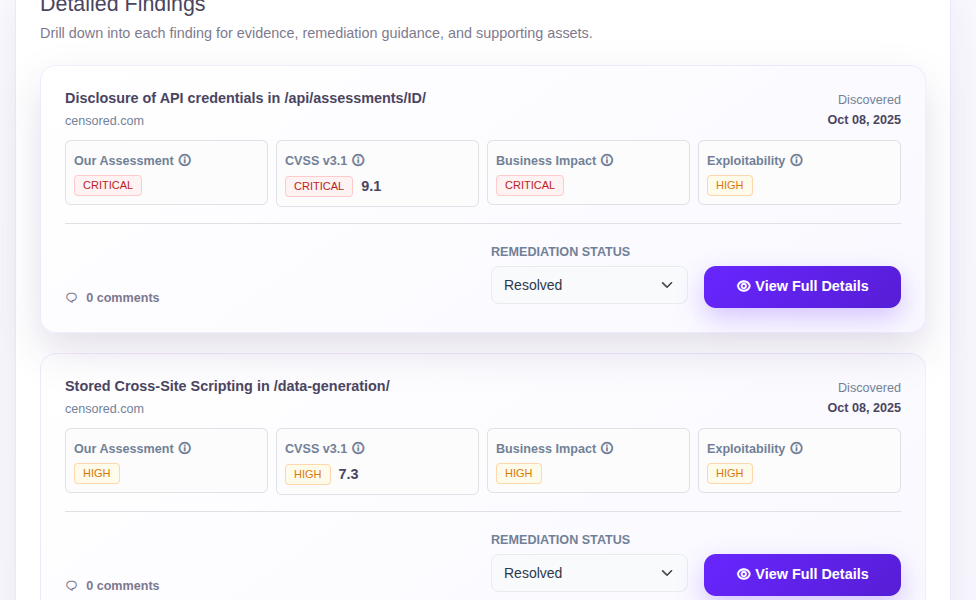This screenshot has height=600, width=976.
Task: View Full Details of API credentials disclosure
Action: pos(802,286)
